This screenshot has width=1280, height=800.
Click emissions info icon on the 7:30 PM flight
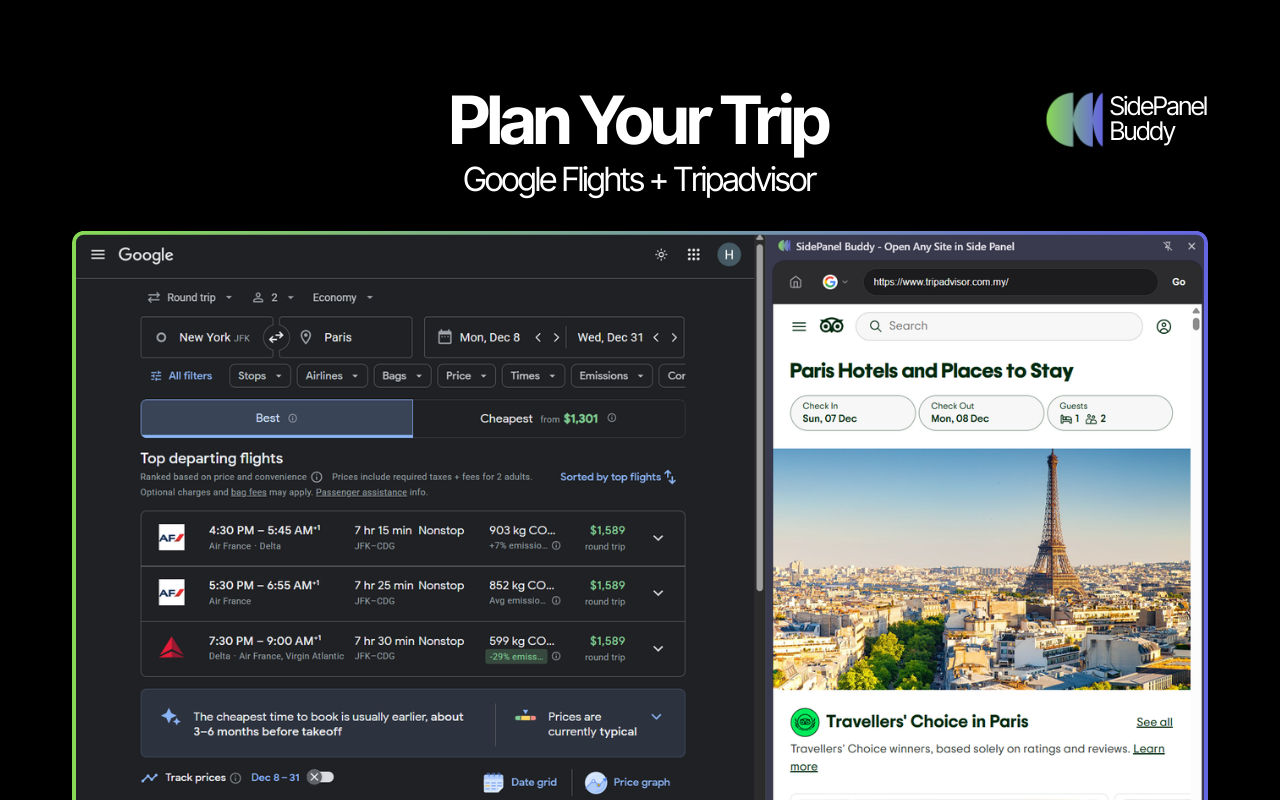pos(556,657)
